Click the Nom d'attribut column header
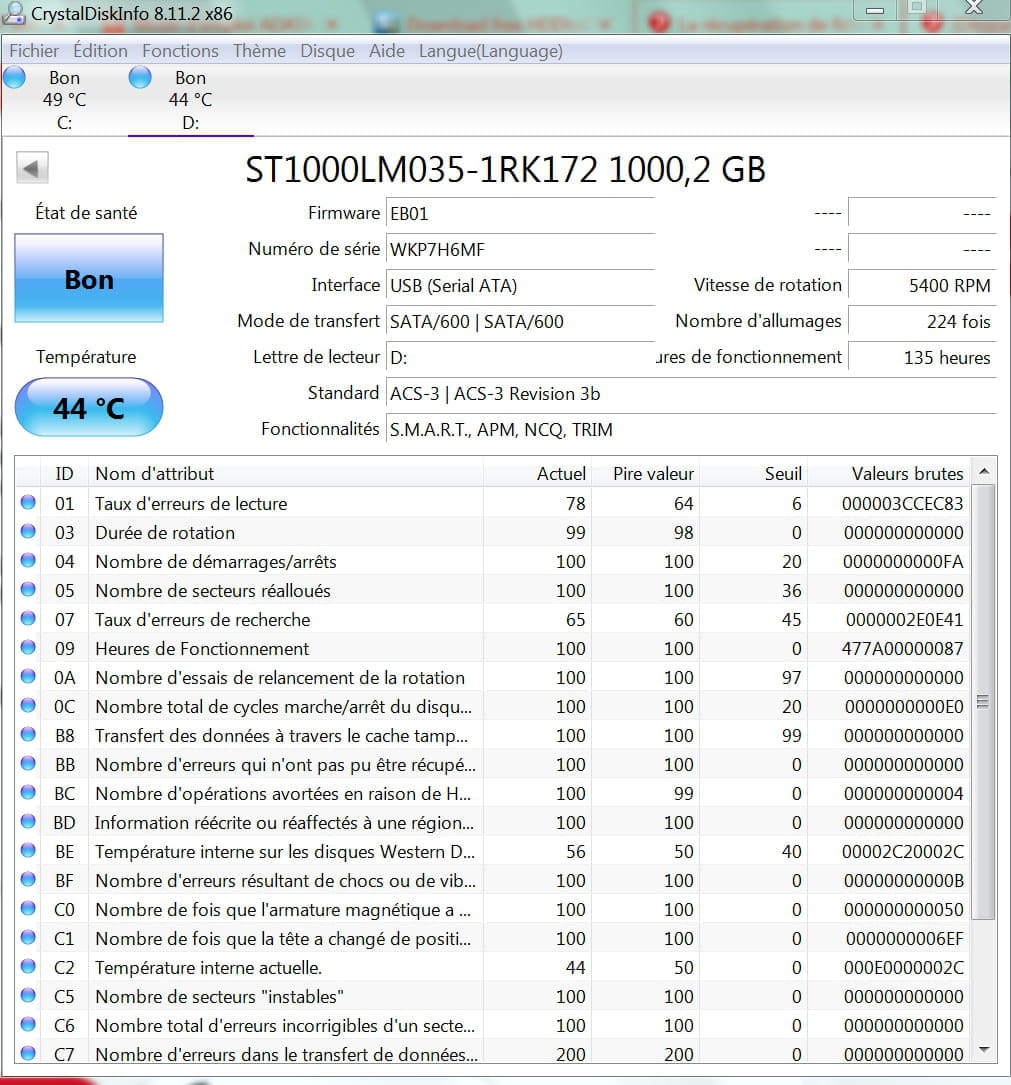The height and width of the screenshot is (1085, 1011). [x=286, y=474]
